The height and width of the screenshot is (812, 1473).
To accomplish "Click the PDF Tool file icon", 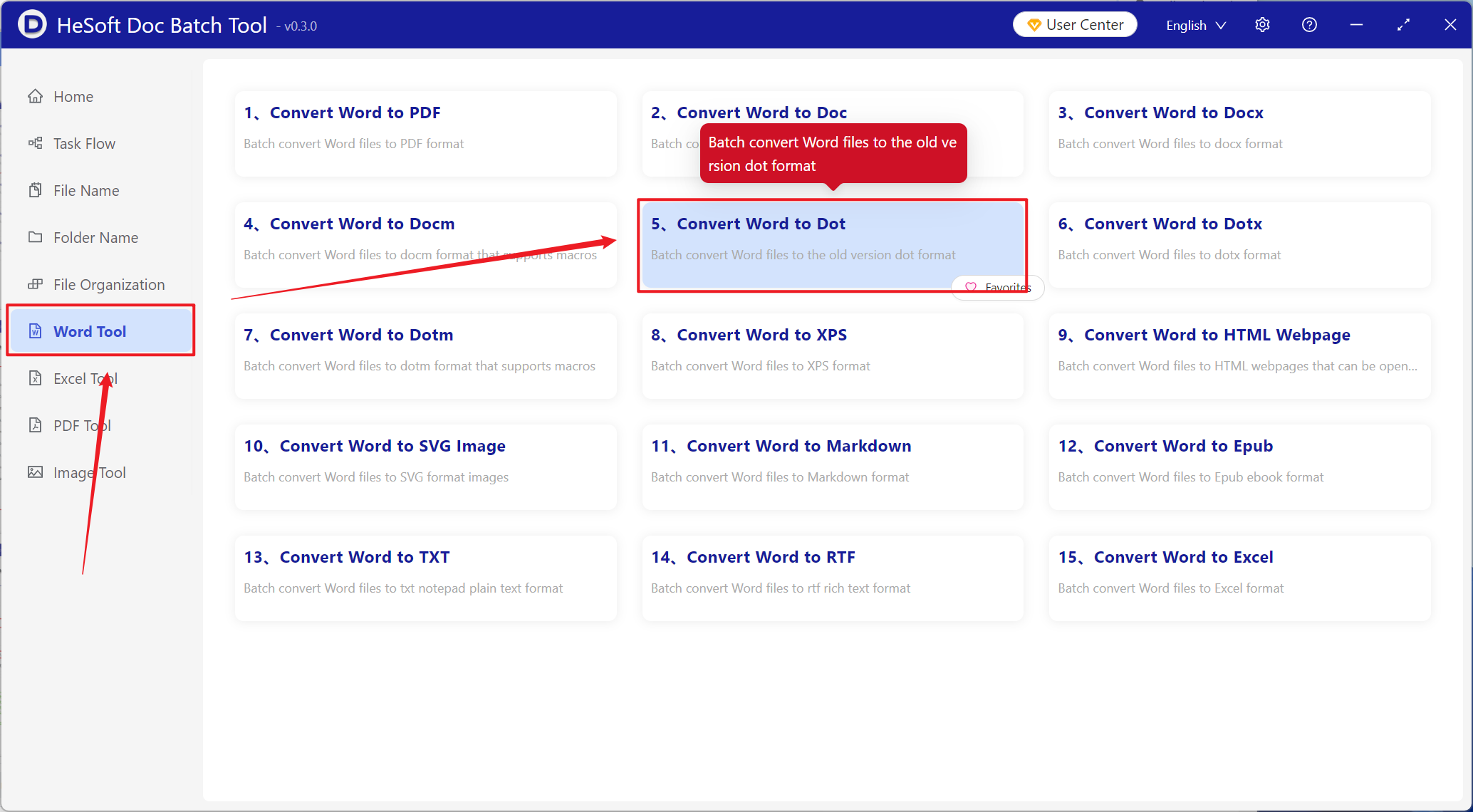I will click(35, 425).
